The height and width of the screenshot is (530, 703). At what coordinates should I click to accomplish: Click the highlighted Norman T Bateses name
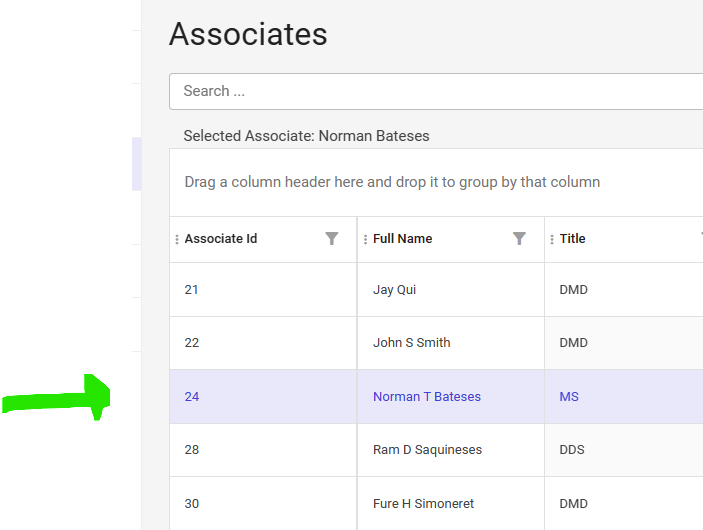tap(427, 397)
